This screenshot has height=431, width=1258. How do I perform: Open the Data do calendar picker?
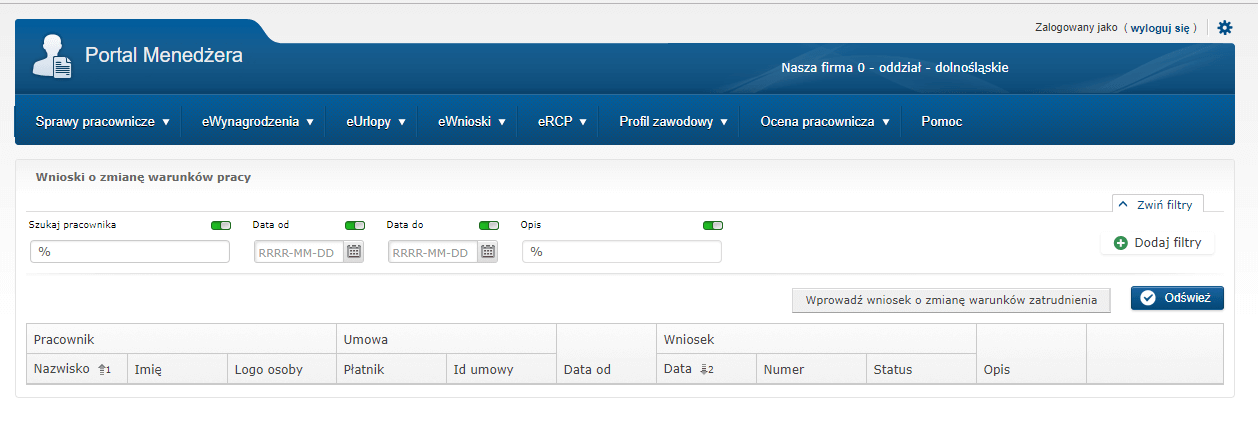click(x=488, y=252)
